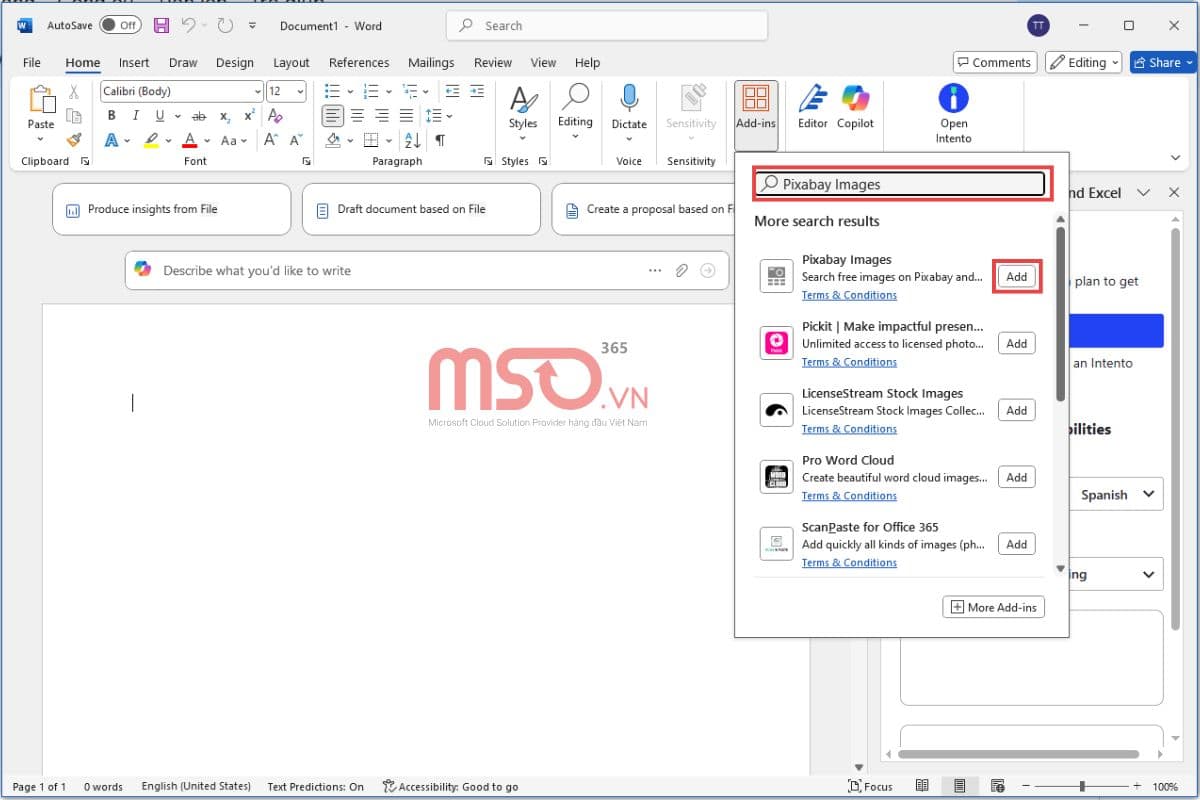Screen dimensions: 1200x800
Task: Toggle Focus mode in status bar
Action: [870, 787]
